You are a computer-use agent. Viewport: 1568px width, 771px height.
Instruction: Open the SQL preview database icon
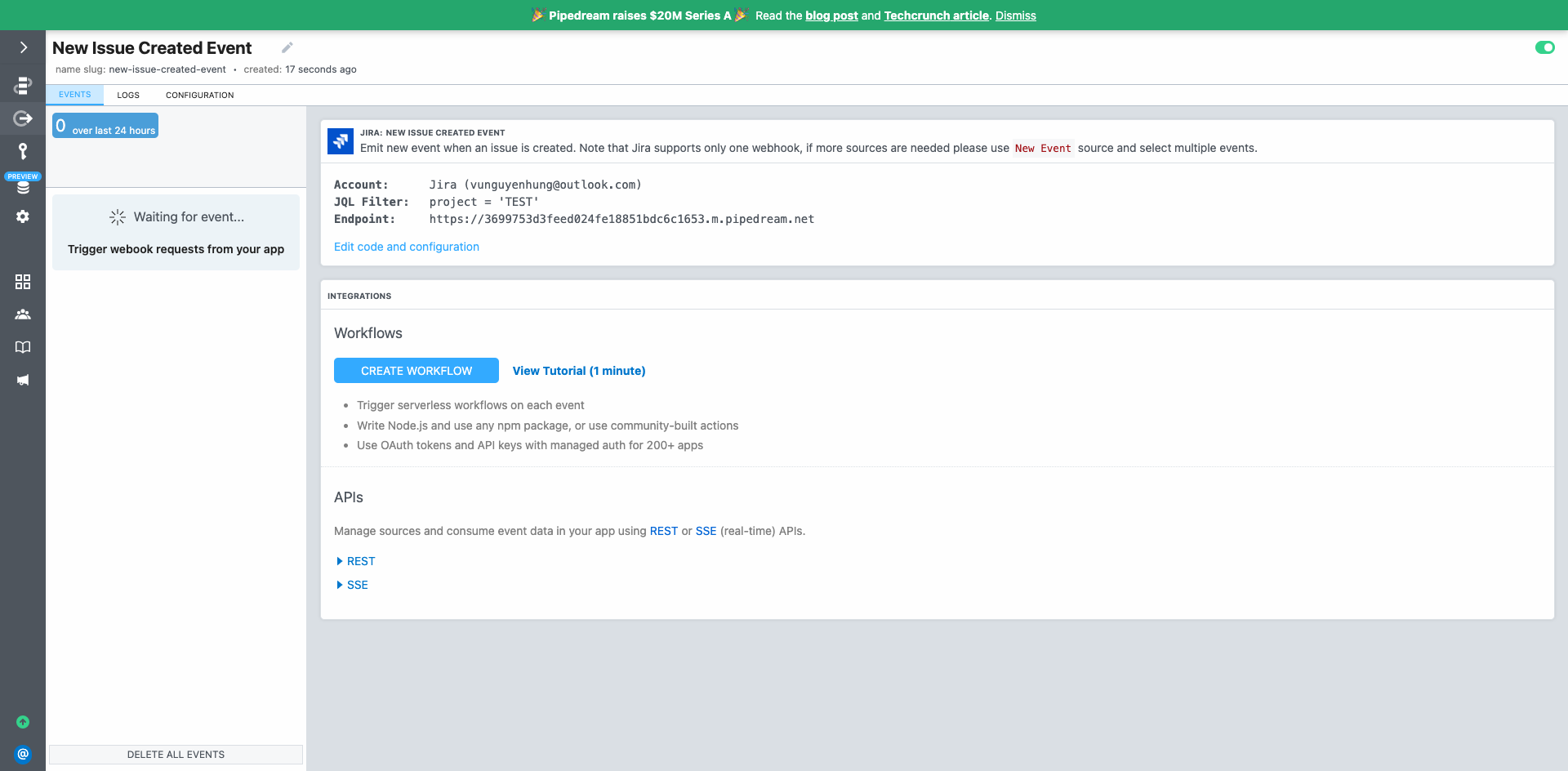tap(23, 185)
